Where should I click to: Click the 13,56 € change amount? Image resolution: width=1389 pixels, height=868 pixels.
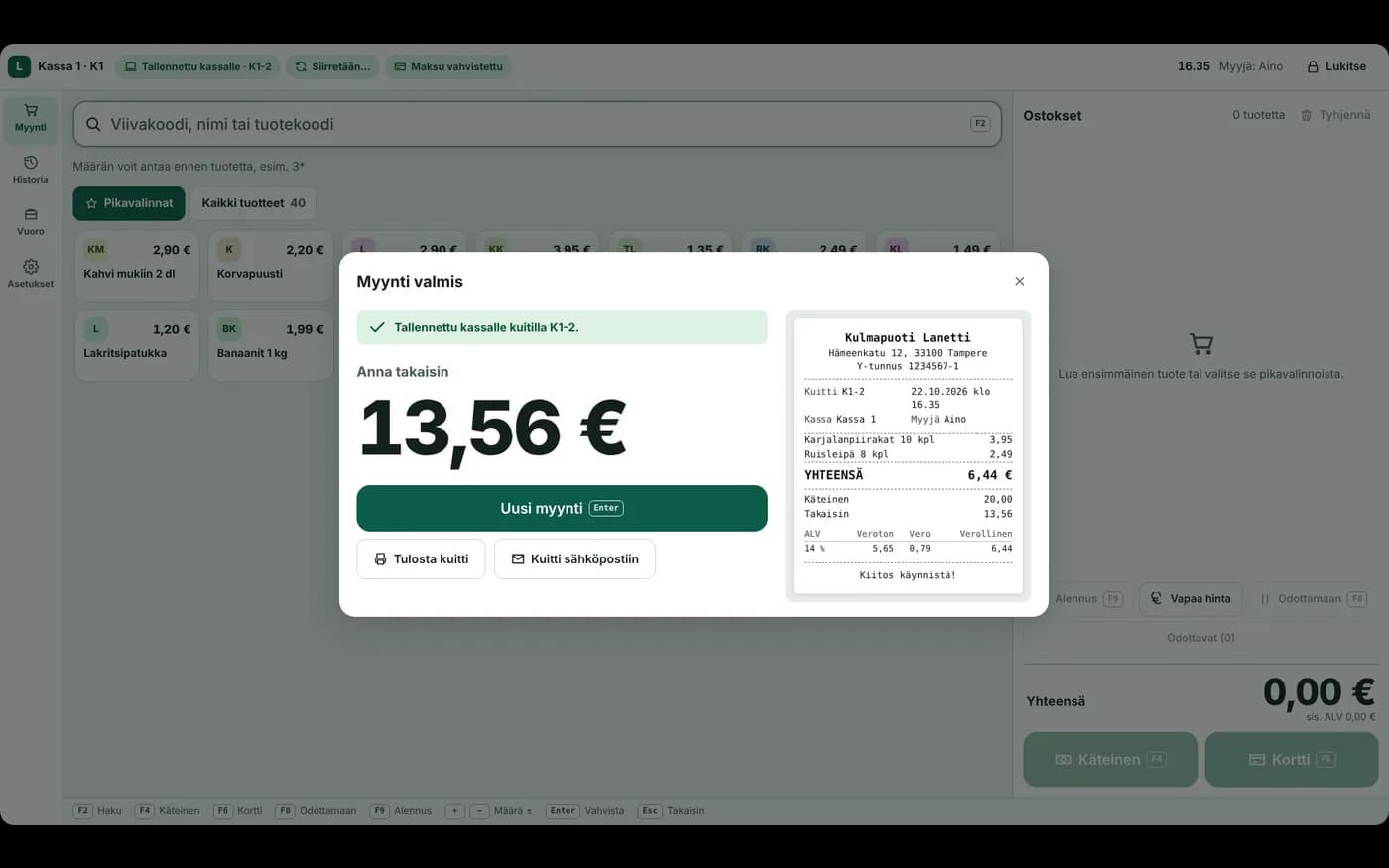pos(492,430)
